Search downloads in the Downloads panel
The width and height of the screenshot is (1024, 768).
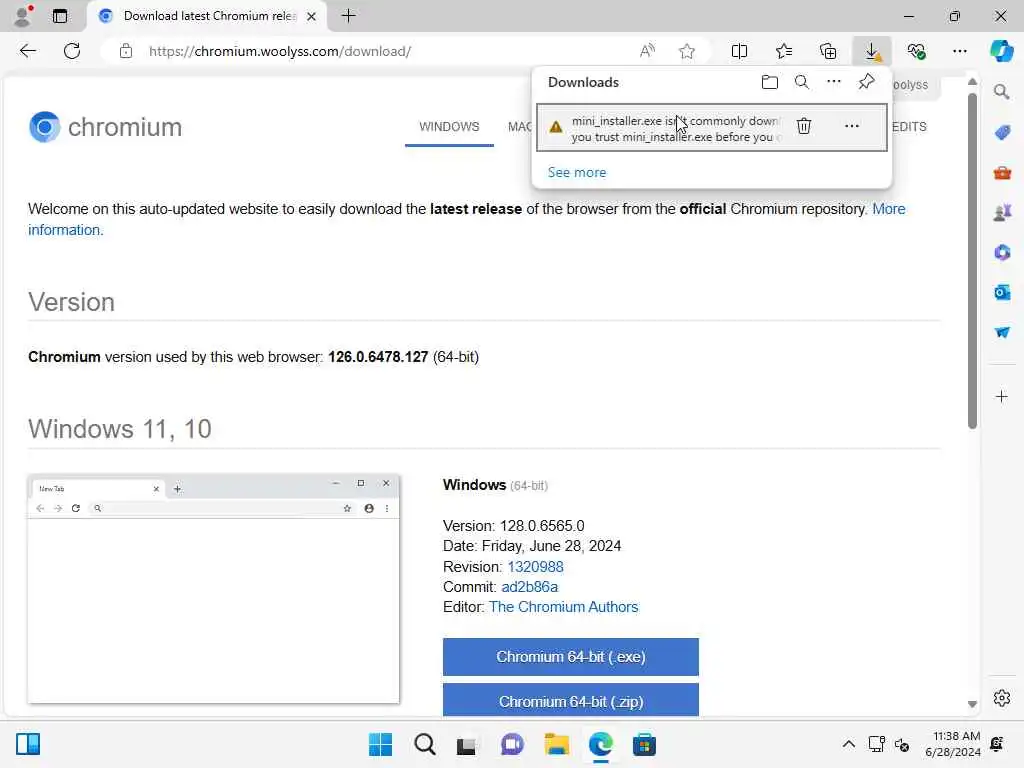(x=802, y=82)
